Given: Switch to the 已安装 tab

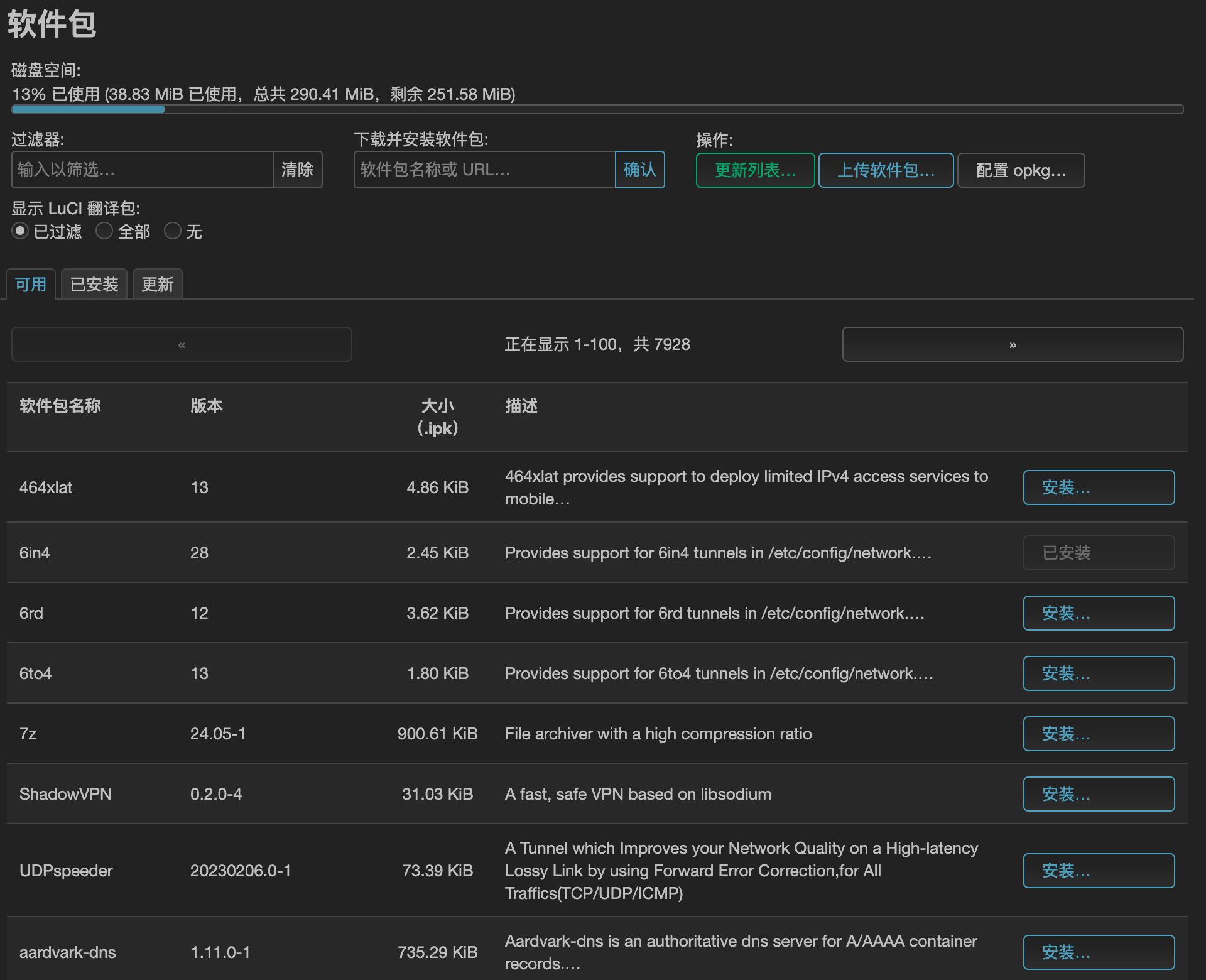Looking at the screenshot, I should click(94, 285).
